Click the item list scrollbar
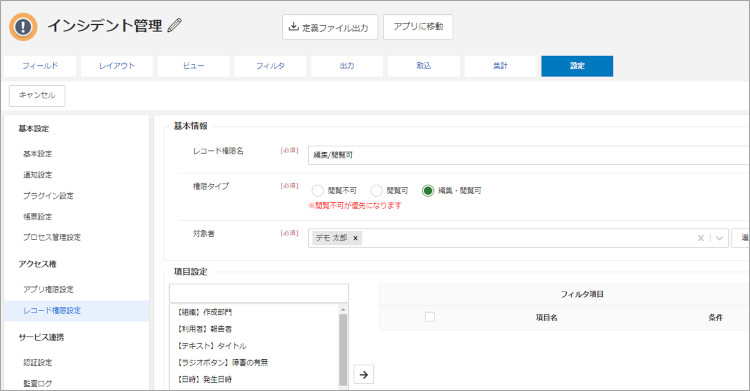Screen dimensions: 750x391 click(x=343, y=349)
